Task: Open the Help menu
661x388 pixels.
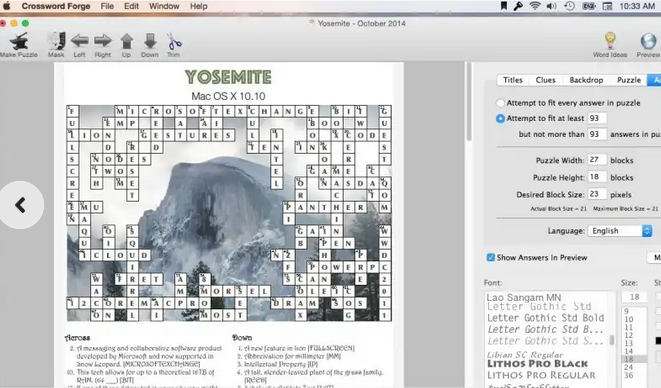Action: 199,6
